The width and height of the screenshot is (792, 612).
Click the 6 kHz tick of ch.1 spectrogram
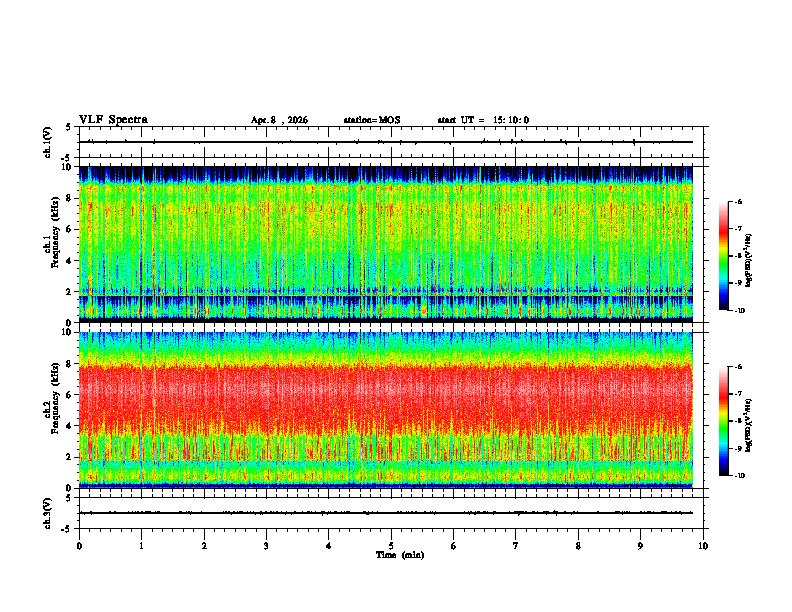click(x=70, y=229)
